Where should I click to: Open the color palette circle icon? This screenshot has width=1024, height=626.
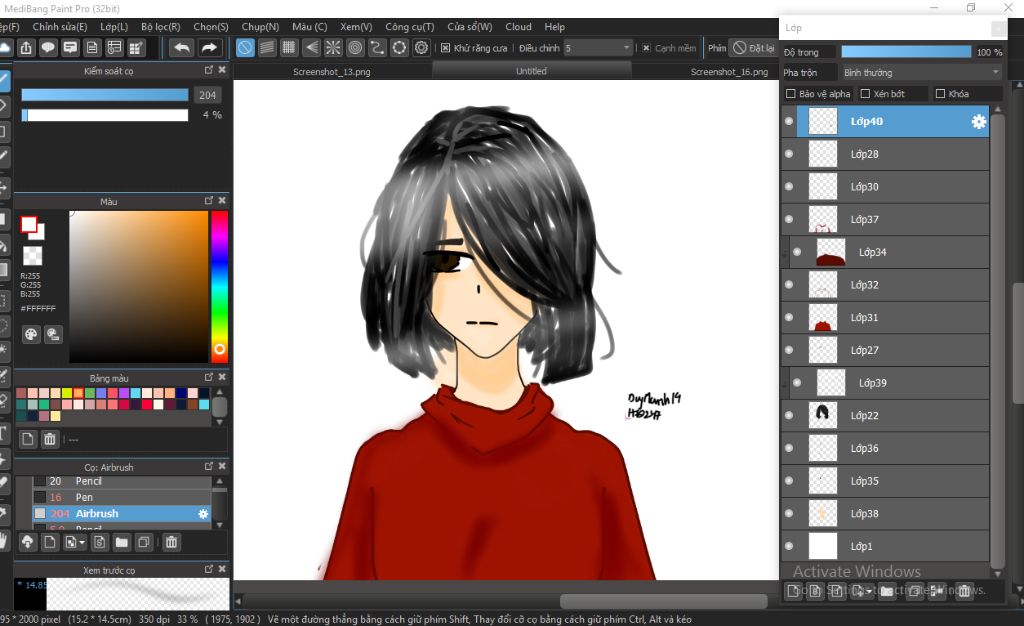click(x=31, y=335)
